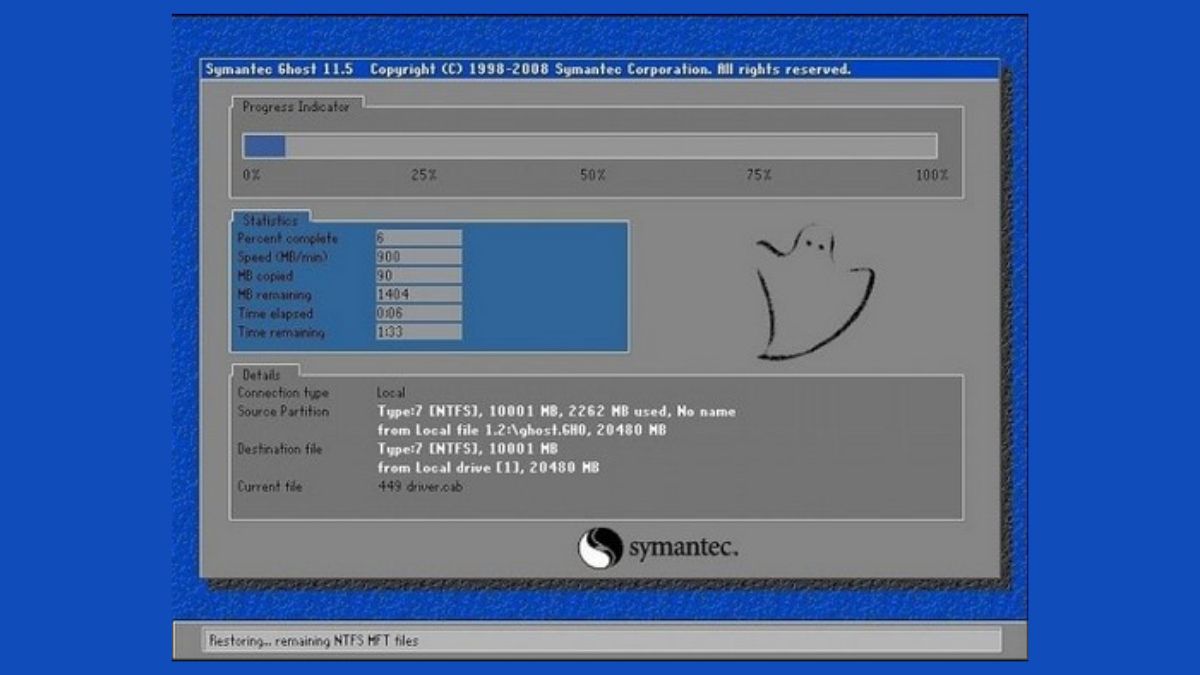Click the Percent complete value 6
The image size is (1200, 675).
point(418,238)
